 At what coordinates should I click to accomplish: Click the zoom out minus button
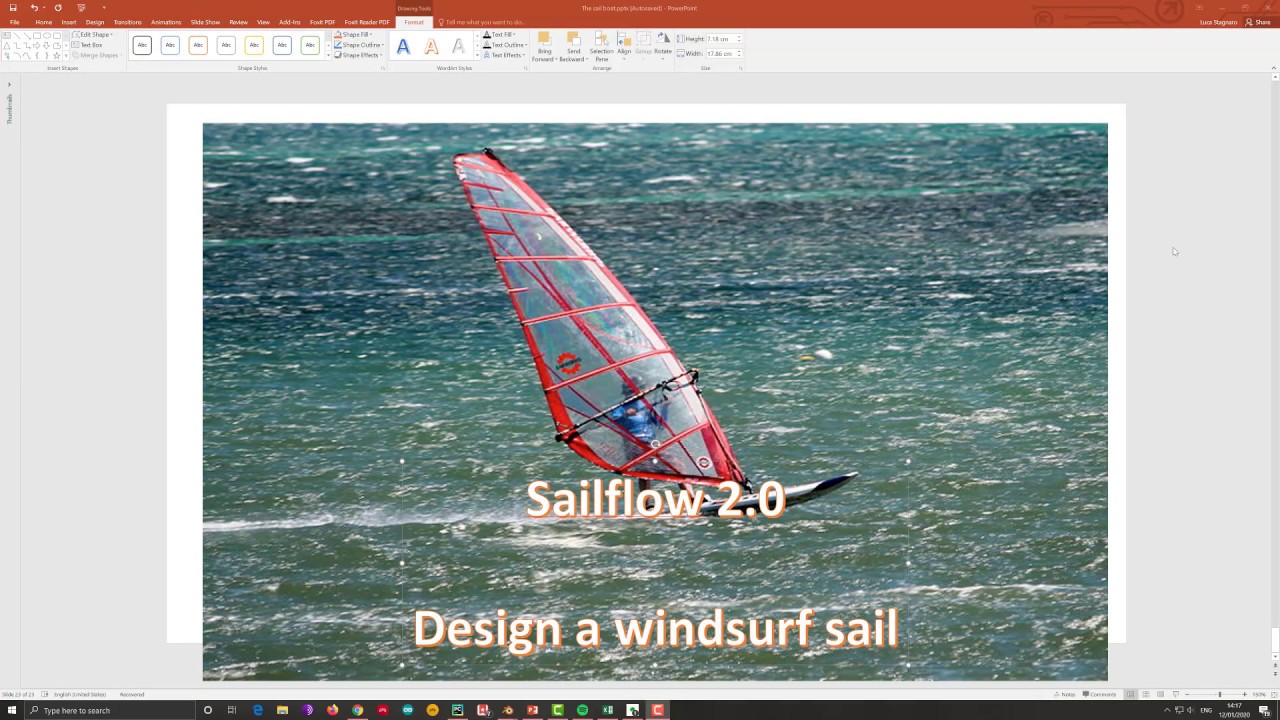click(x=1188, y=694)
